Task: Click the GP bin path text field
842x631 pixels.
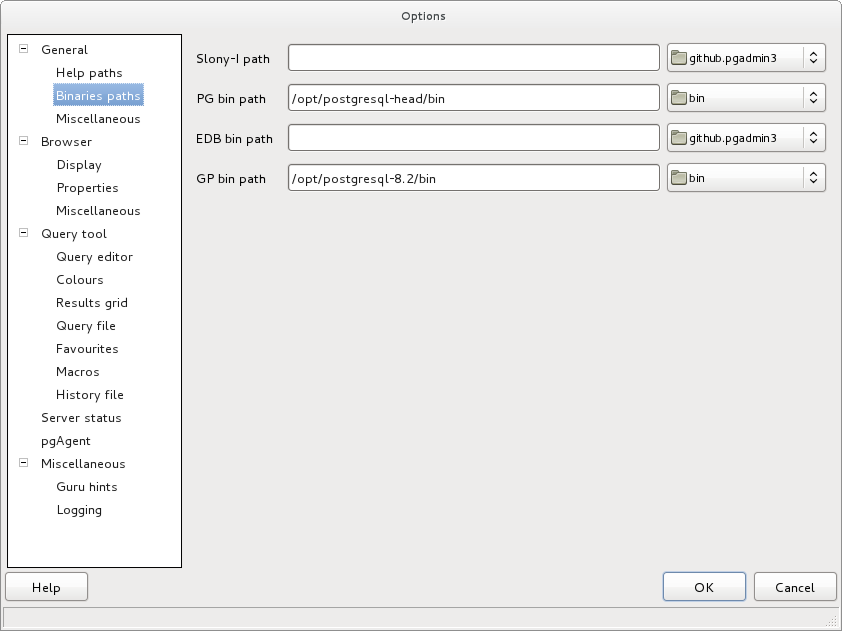Action: point(473,178)
